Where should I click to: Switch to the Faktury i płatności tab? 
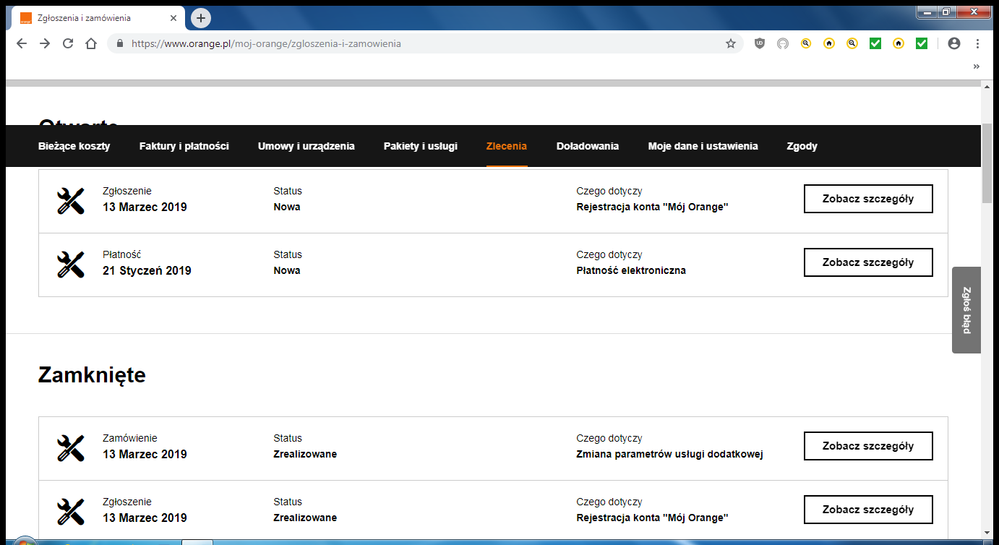[184, 146]
